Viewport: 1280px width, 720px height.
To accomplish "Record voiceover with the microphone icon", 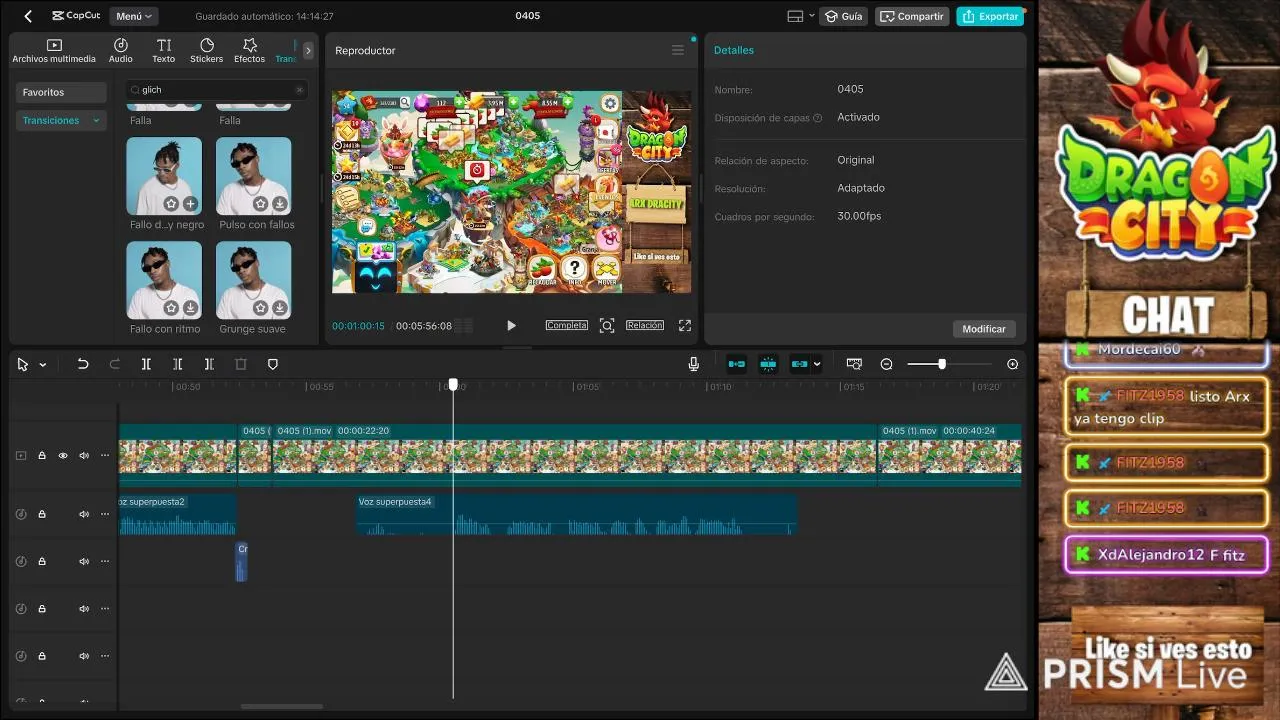I will coord(694,365).
